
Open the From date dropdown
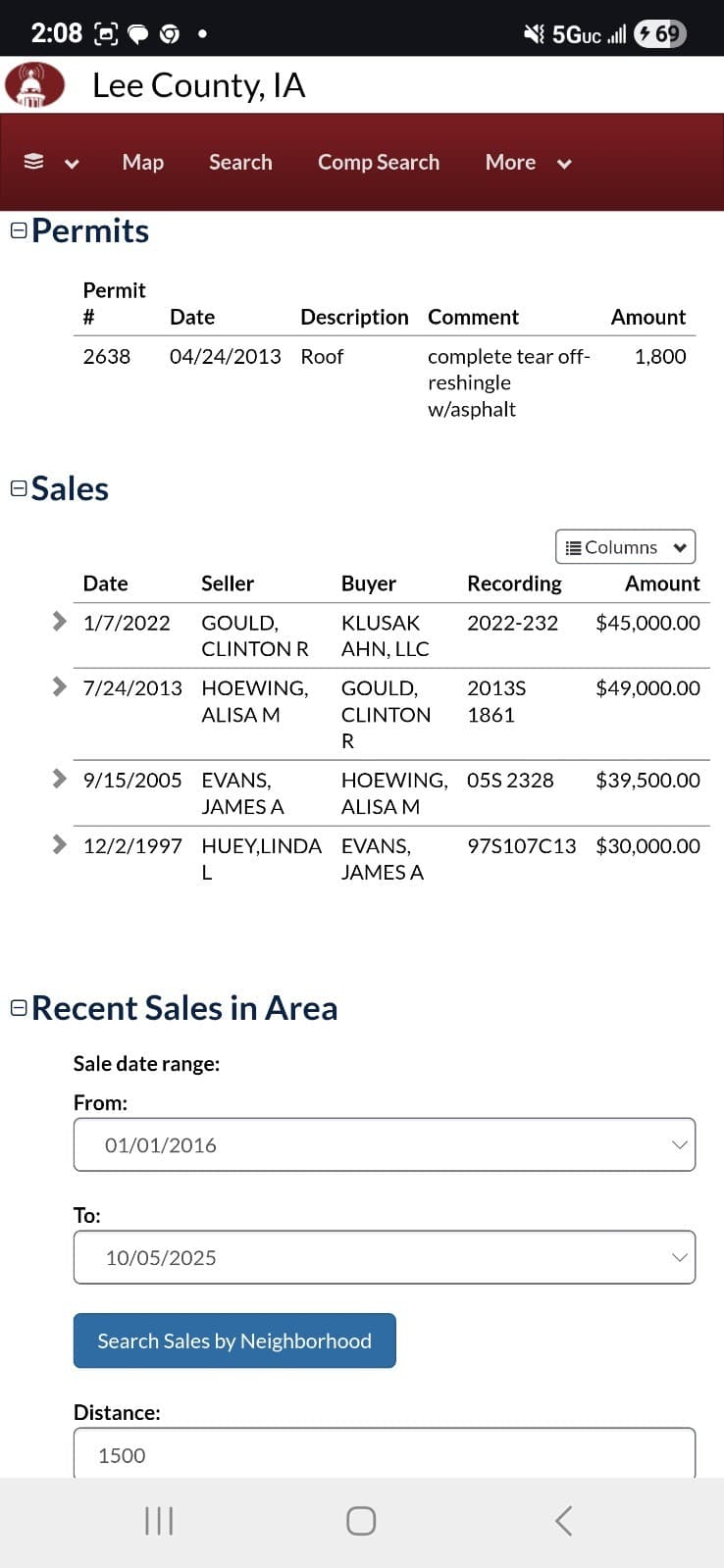384,1144
